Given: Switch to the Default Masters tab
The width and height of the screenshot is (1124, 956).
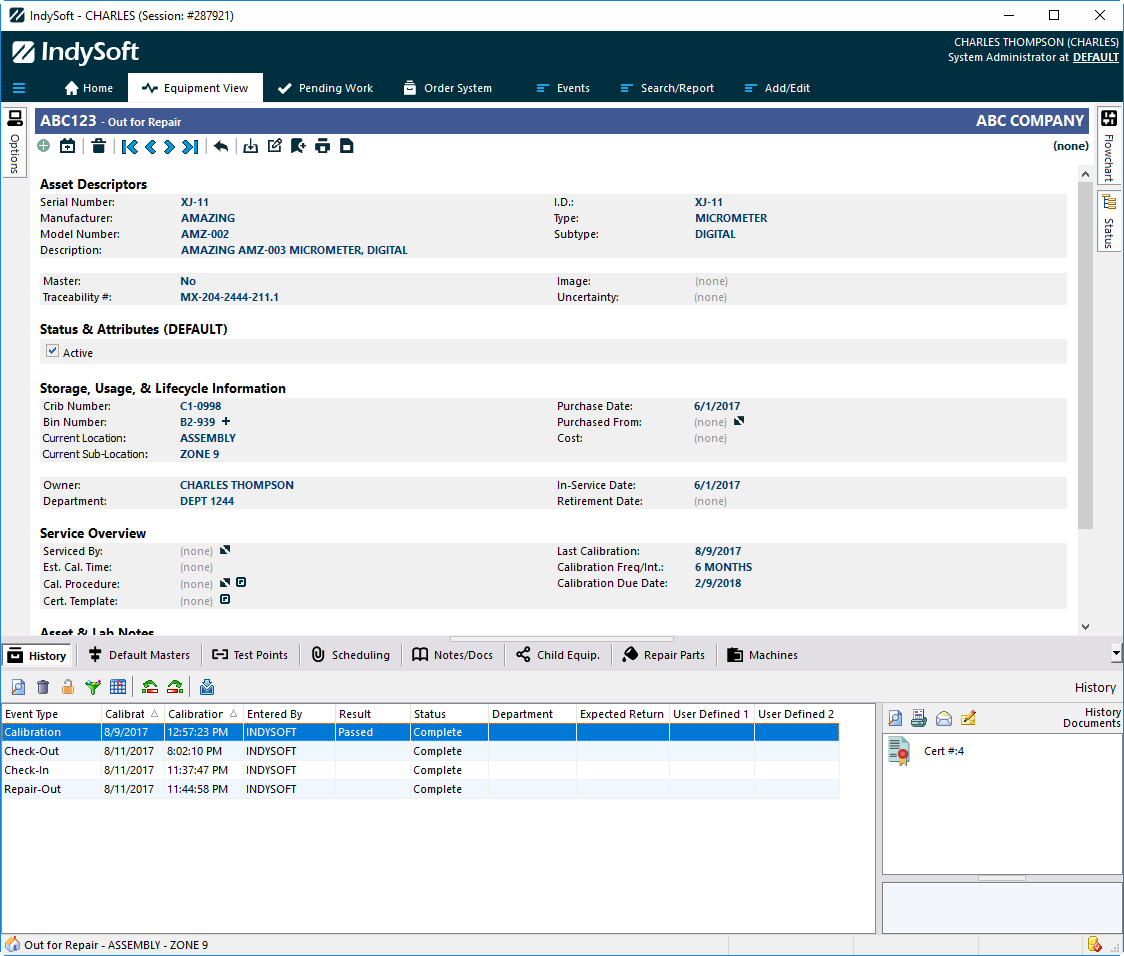Looking at the screenshot, I should click(x=139, y=655).
